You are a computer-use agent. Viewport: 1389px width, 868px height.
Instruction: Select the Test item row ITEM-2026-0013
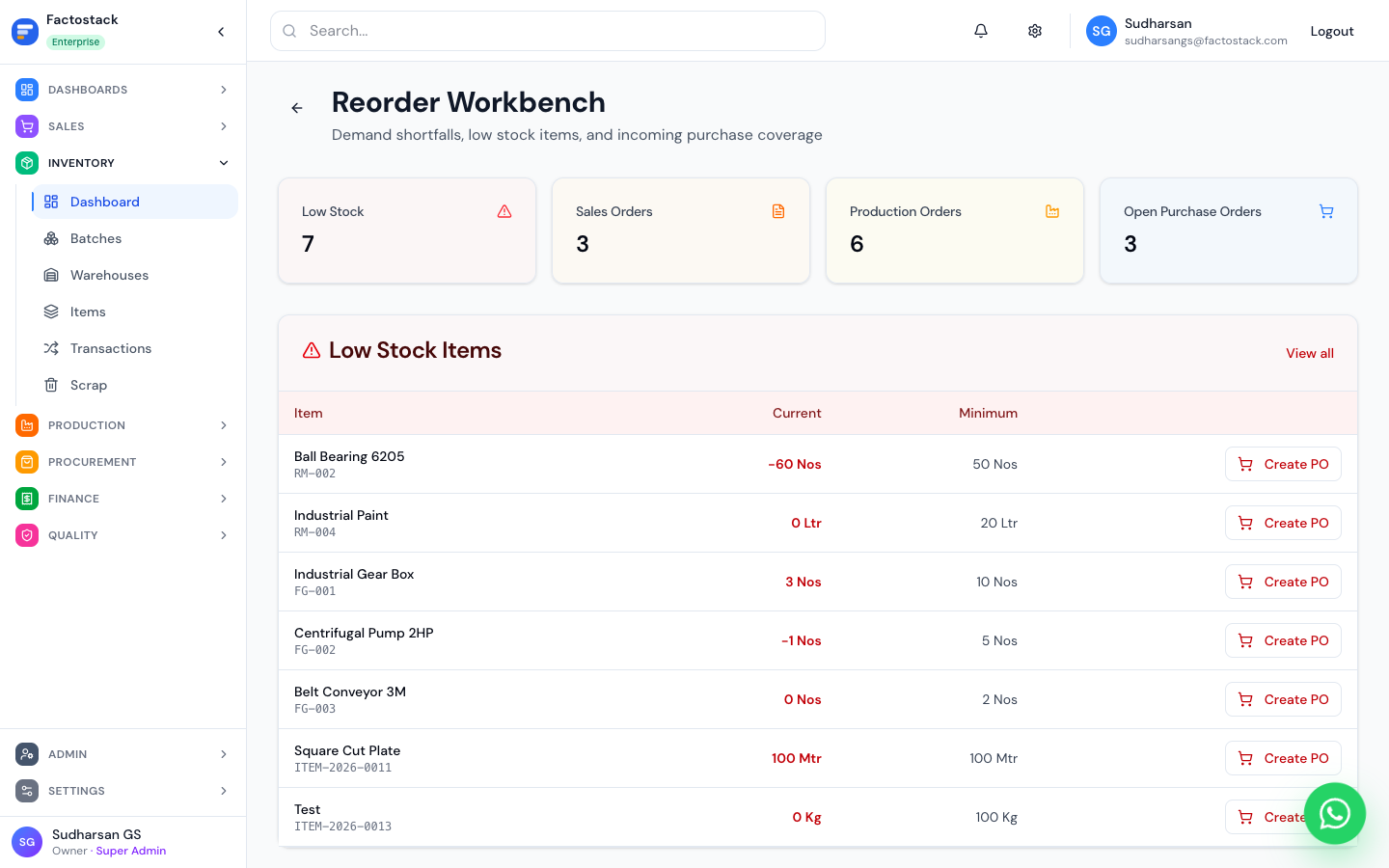click(818, 817)
